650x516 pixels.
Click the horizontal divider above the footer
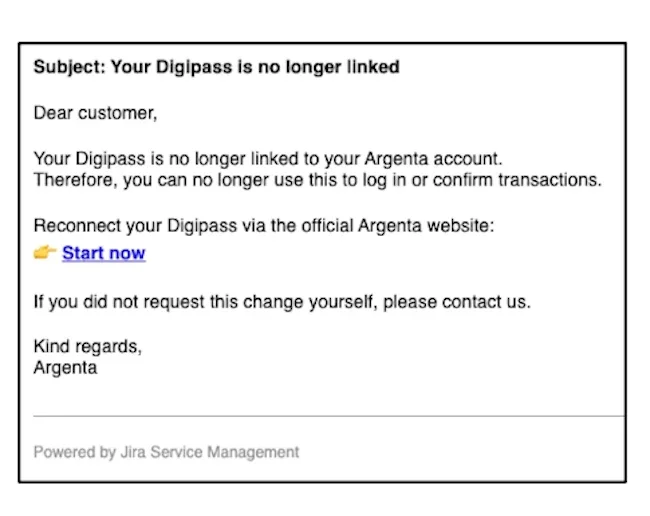click(x=328, y=415)
